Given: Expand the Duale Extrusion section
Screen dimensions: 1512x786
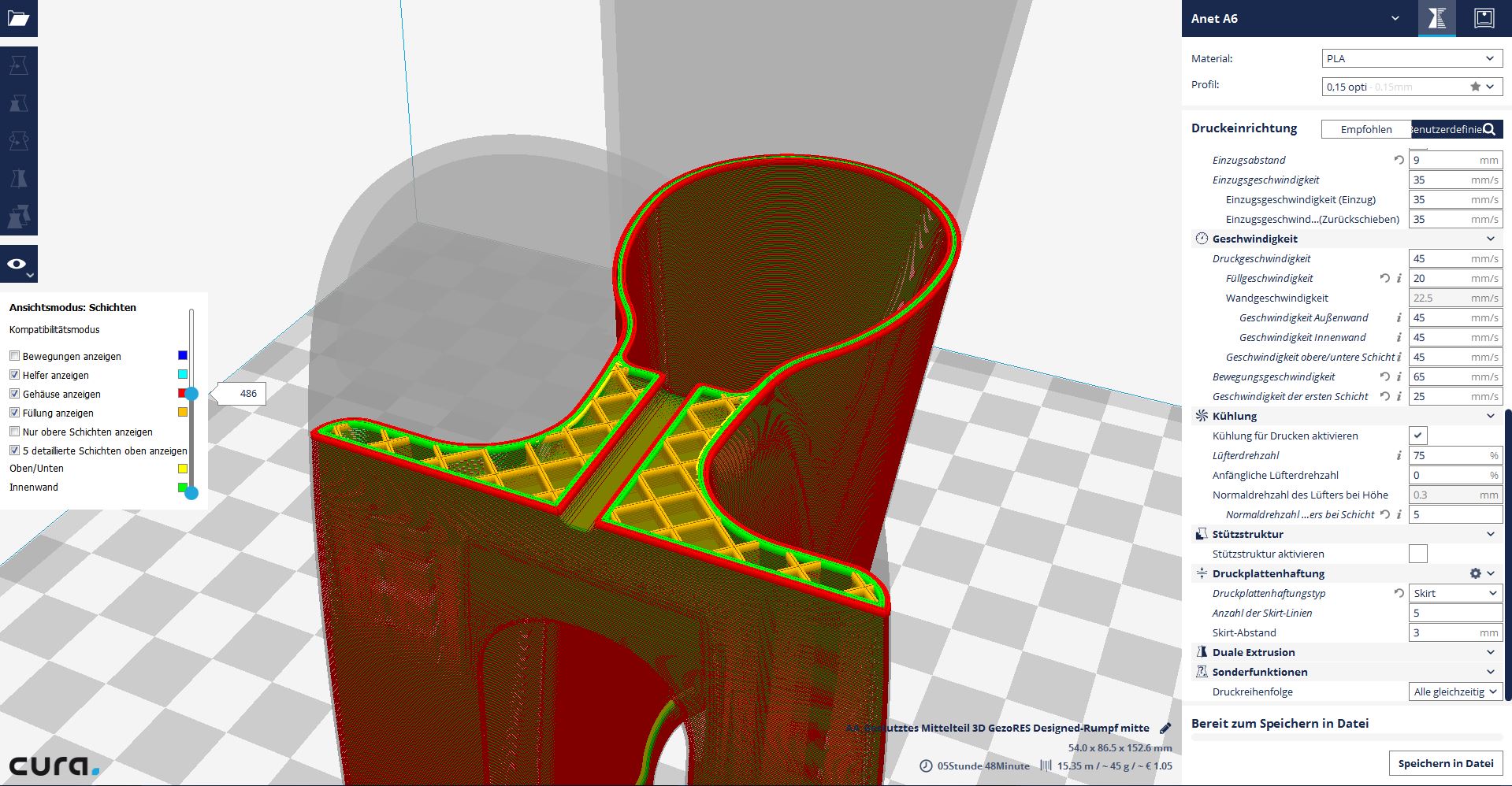Looking at the screenshot, I should tap(1490, 652).
